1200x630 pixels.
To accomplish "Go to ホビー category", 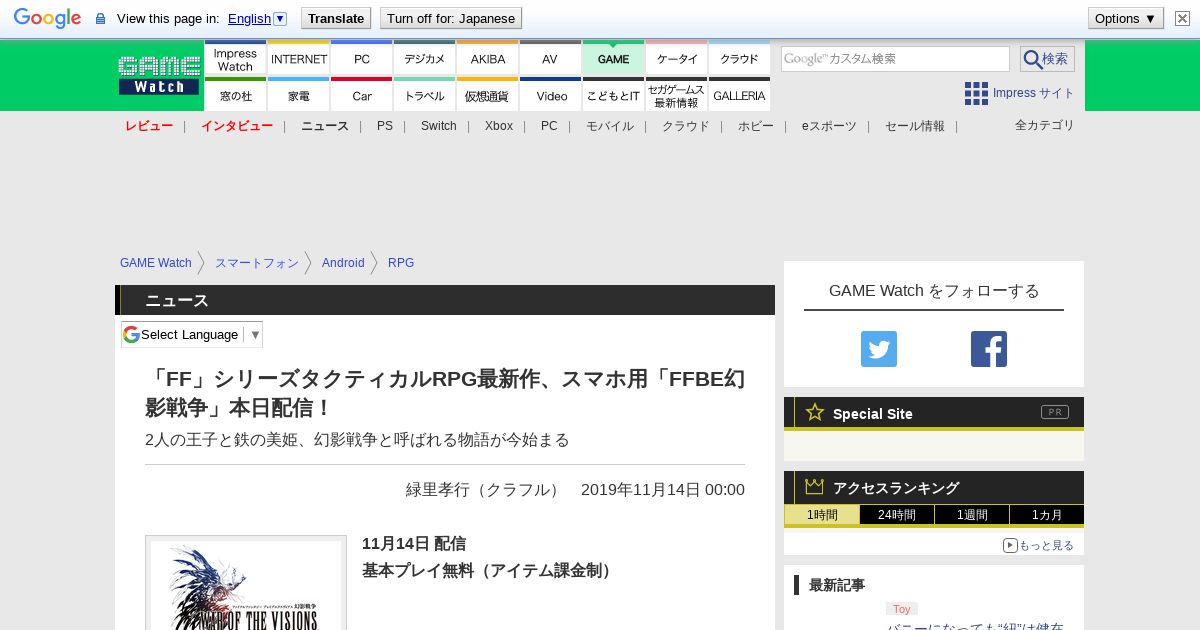I will (x=756, y=126).
